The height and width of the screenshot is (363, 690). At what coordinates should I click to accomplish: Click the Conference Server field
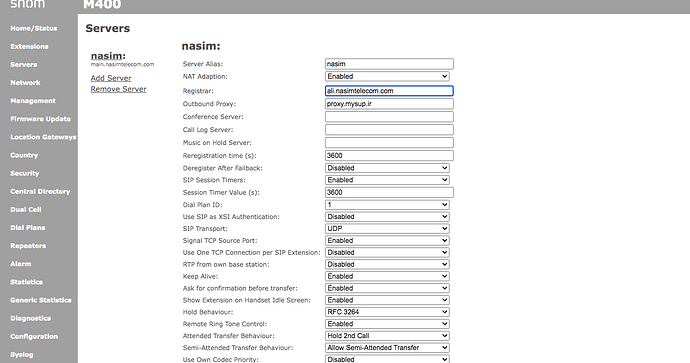[389, 117]
